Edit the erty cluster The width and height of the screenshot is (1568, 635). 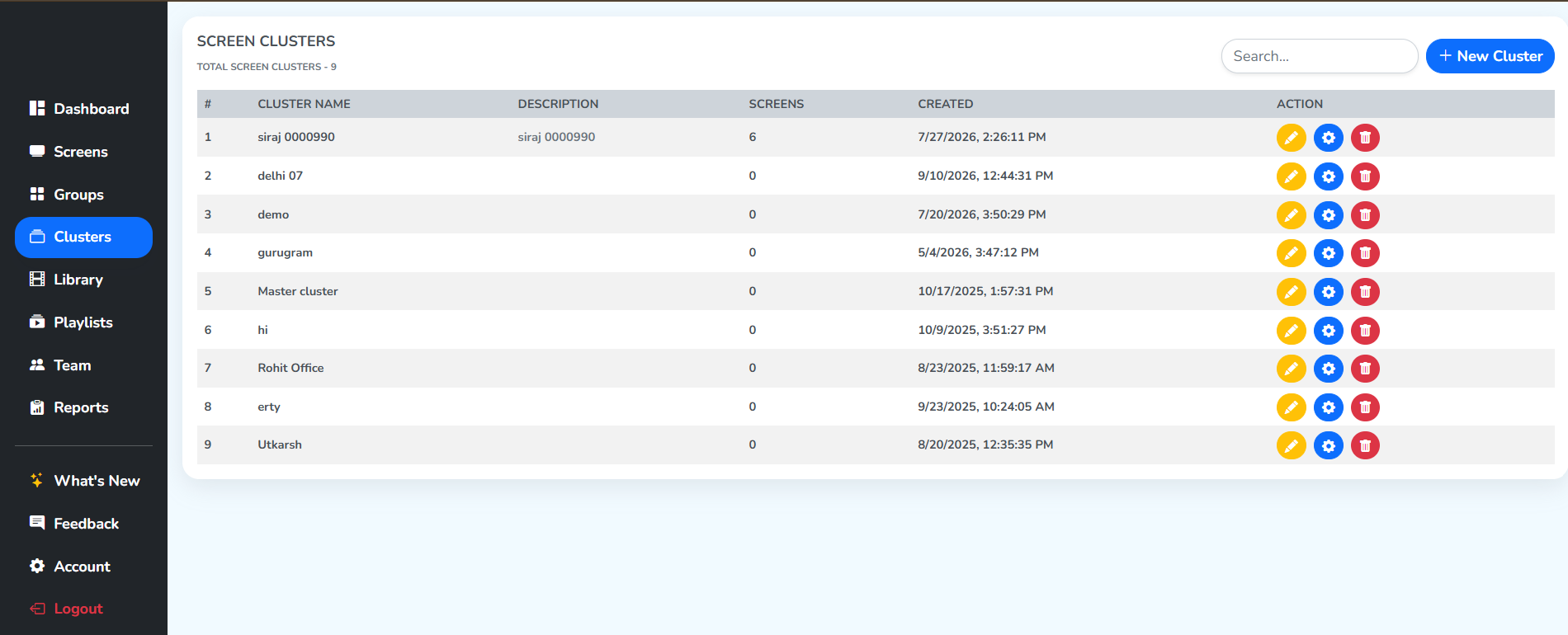pyautogui.click(x=1291, y=407)
